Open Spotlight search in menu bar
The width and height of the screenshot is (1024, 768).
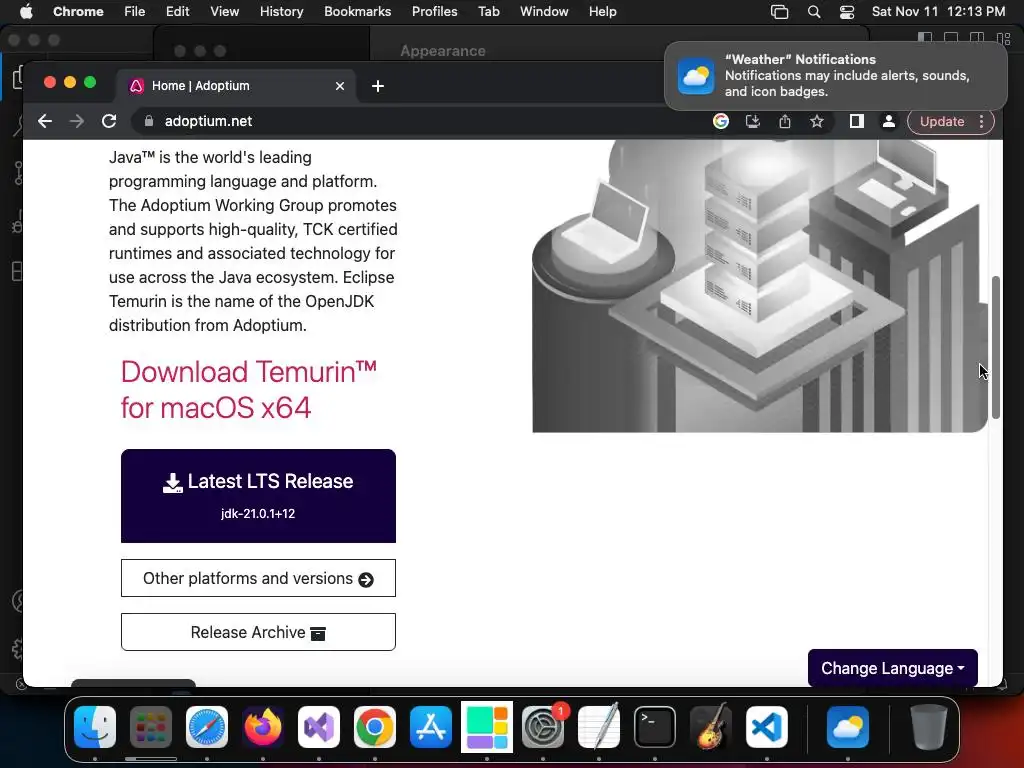tap(814, 12)
